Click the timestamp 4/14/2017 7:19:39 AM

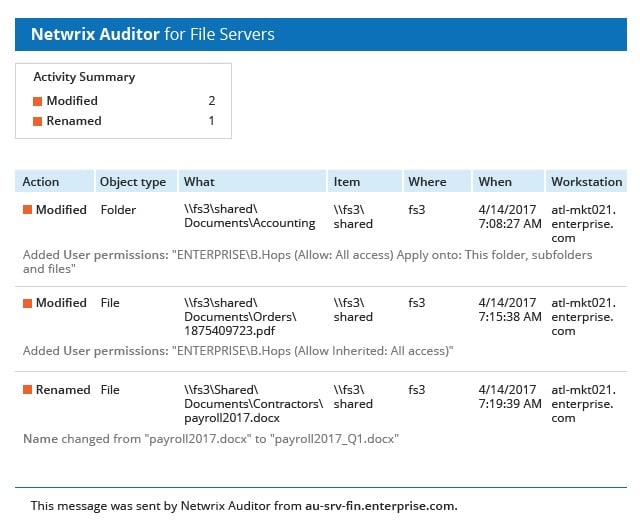click(x=510, y=397)
